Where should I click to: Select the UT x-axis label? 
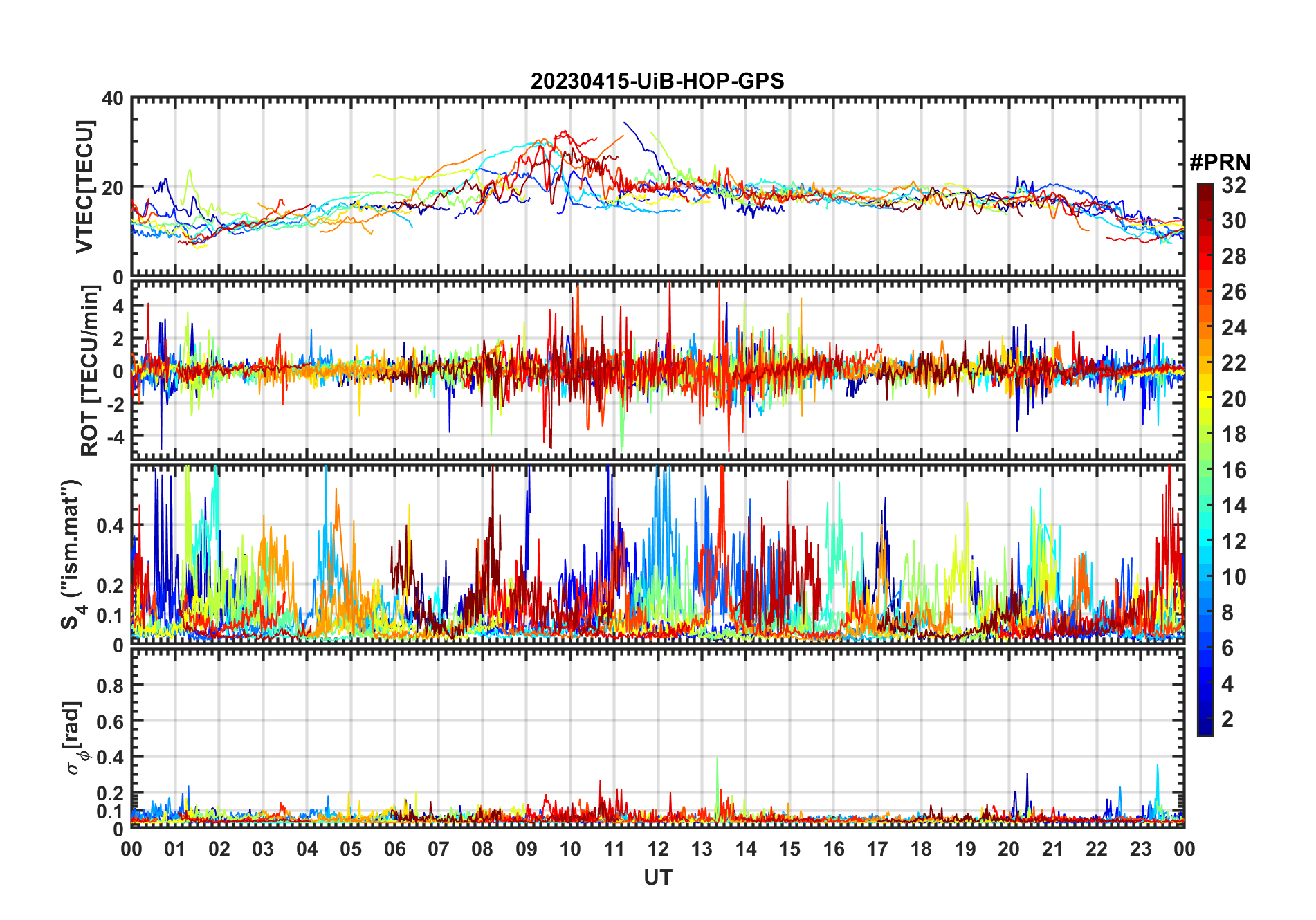[x=657, y=877]
